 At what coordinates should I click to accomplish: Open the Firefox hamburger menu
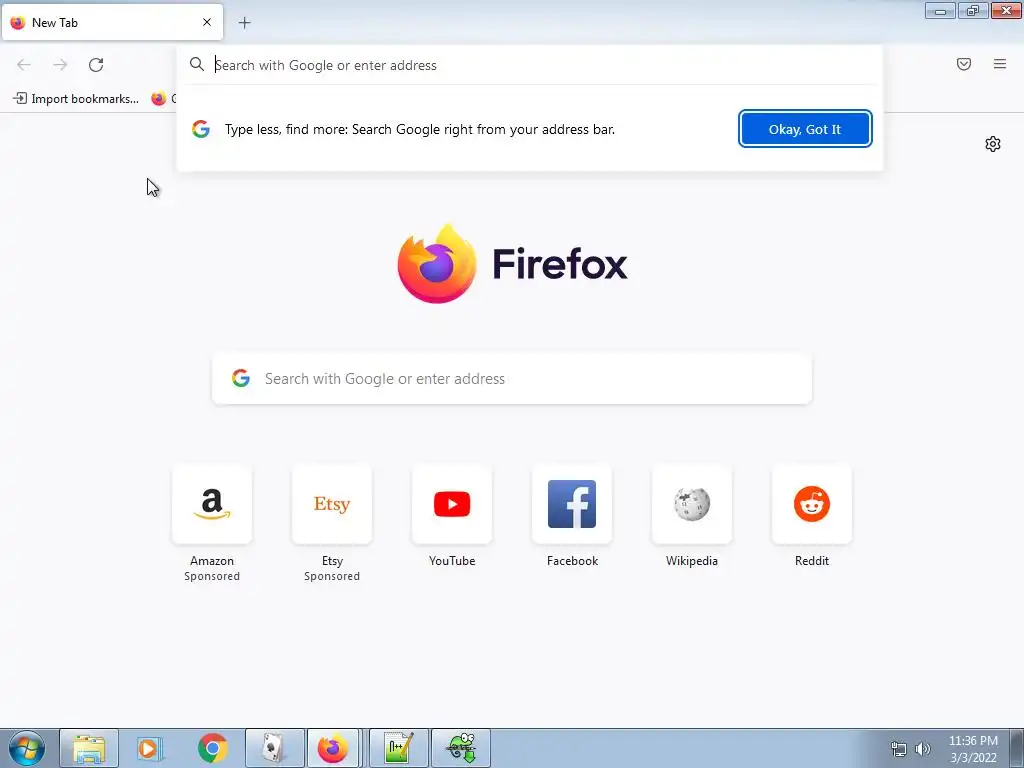click(x=1000, y=64)
